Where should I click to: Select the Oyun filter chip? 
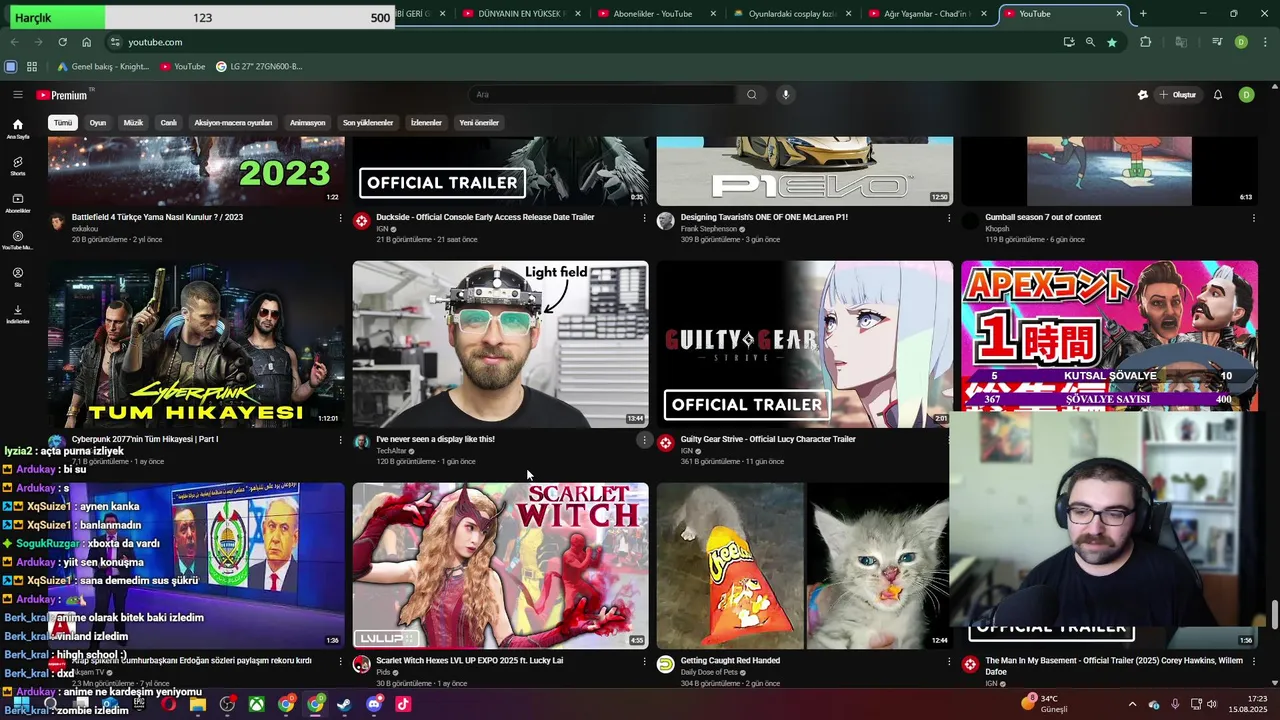click(98, 123)
